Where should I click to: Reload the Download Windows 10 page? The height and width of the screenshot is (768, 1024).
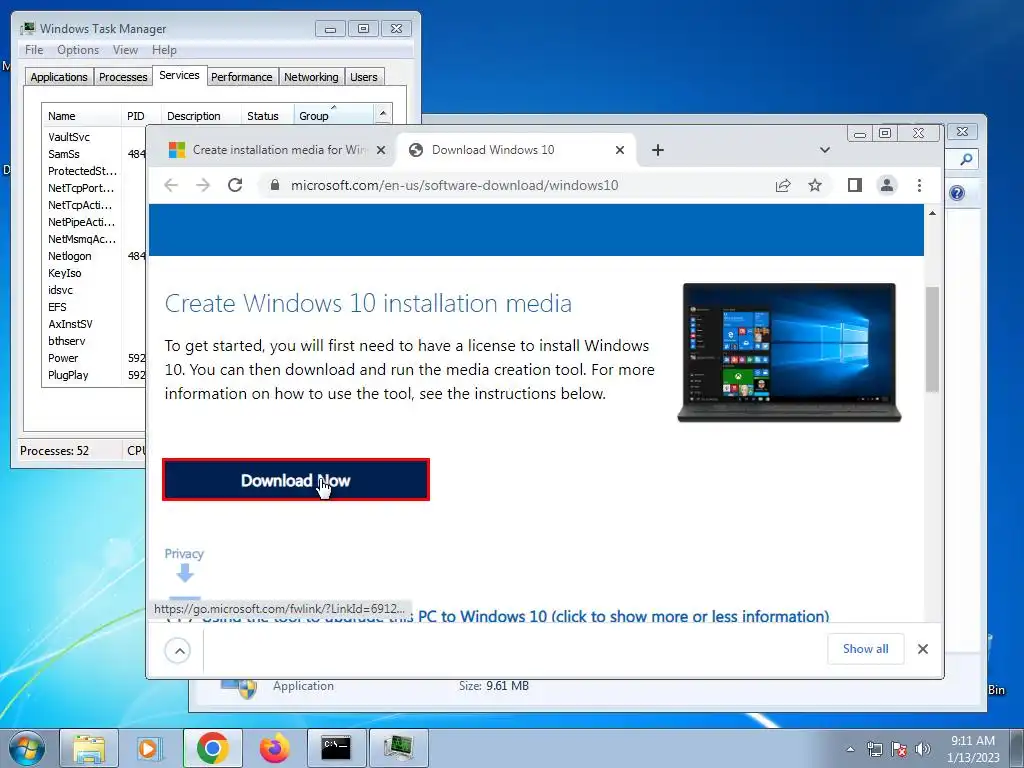point(235,185)
